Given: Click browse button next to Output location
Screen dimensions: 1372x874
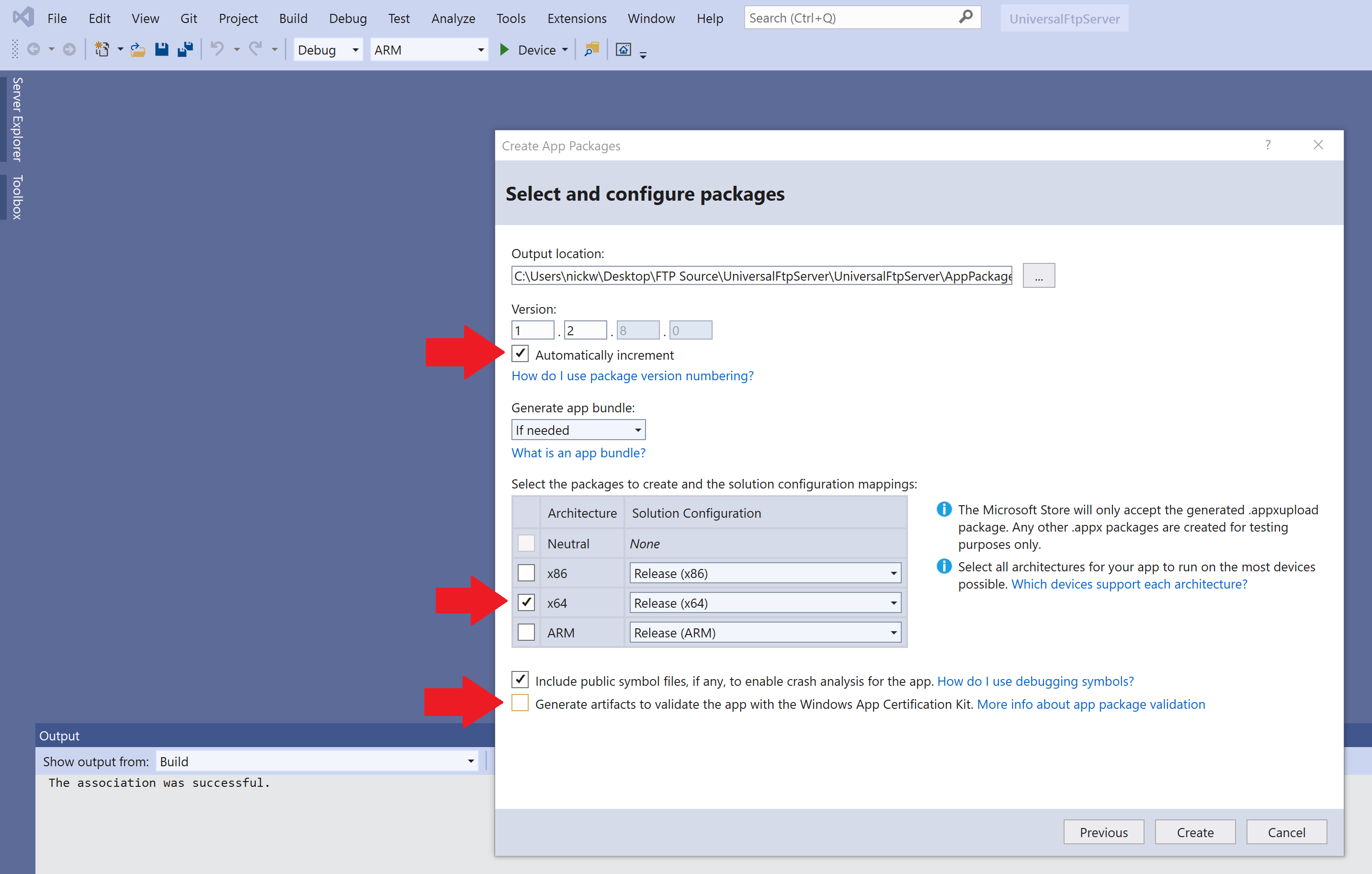Looking at the screenshot, I should (1038, 276).
